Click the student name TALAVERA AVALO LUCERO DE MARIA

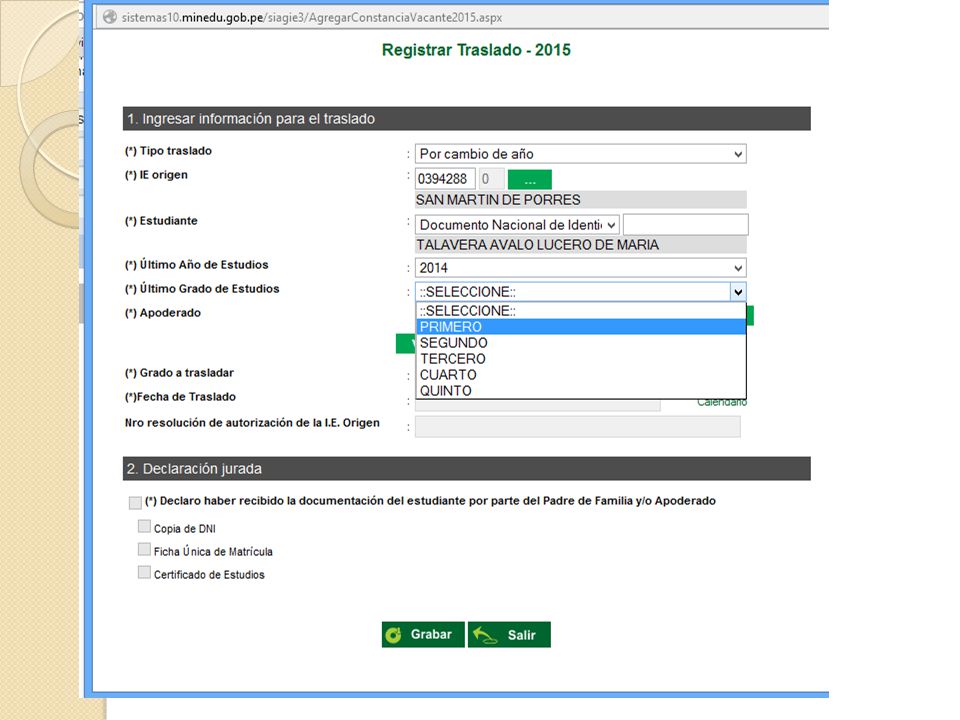tap(538, 245)
